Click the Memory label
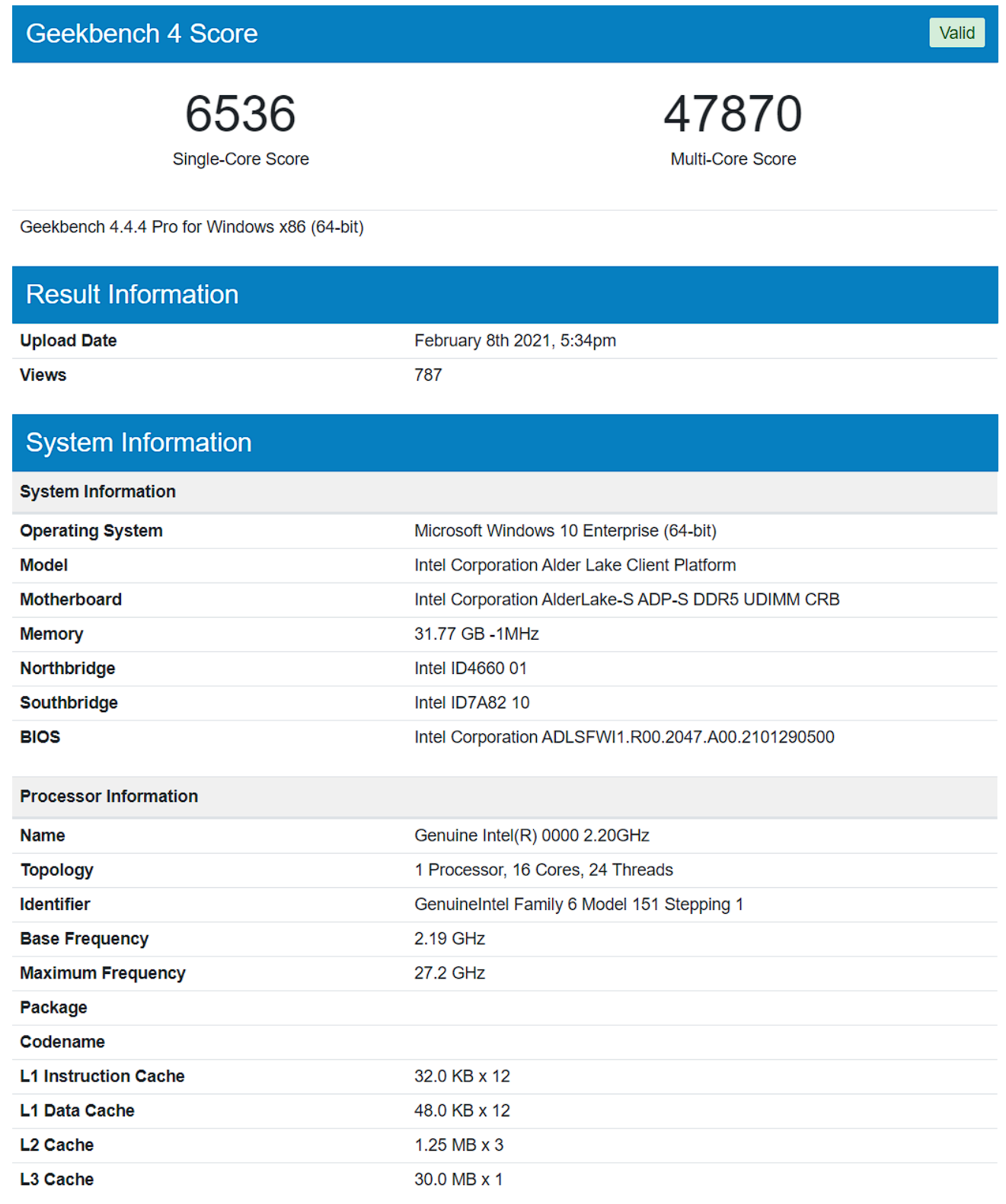Viewport: 1006px width, 1204px height. 52,634
